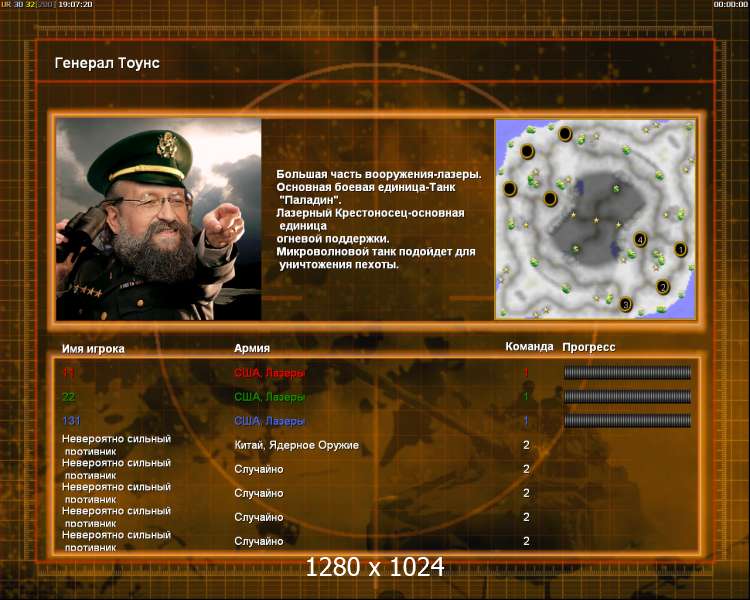
Task: Select the green player name '22'
Action: (x=69, y=397)
